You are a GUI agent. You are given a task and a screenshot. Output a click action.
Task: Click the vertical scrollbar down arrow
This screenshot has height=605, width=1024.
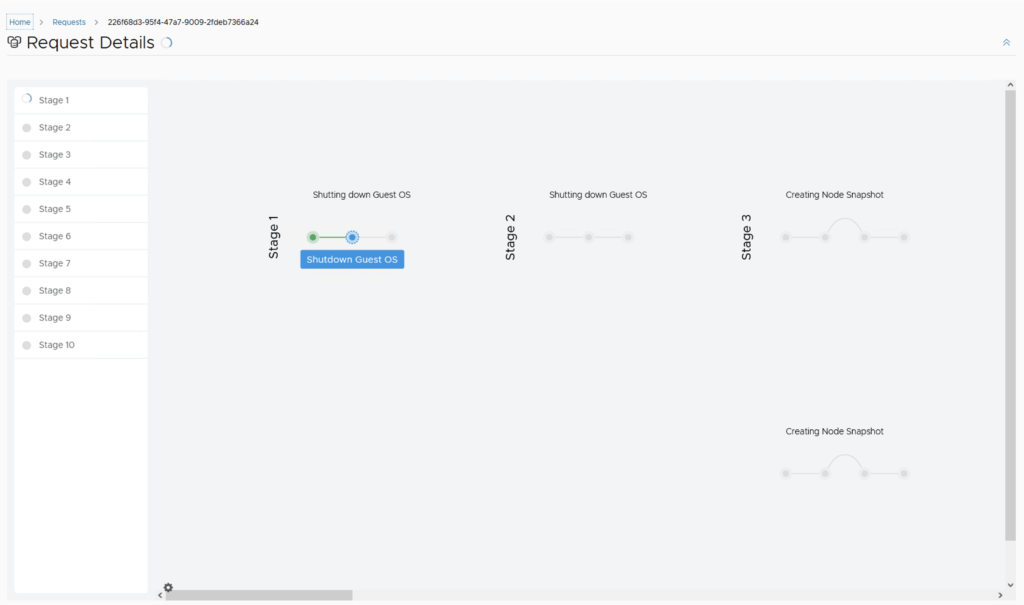pyautogui.click(x=1010, y=584)
